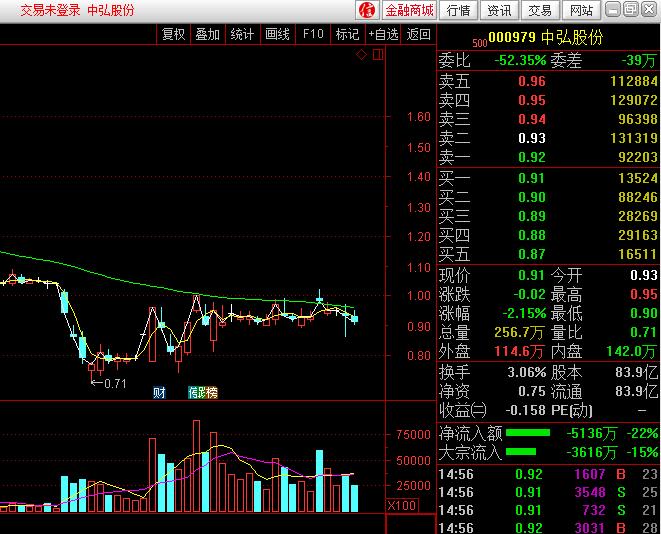This screenshot has width=661, height=534.
Task: Click the F10 company info button
Action: (313, 34)
